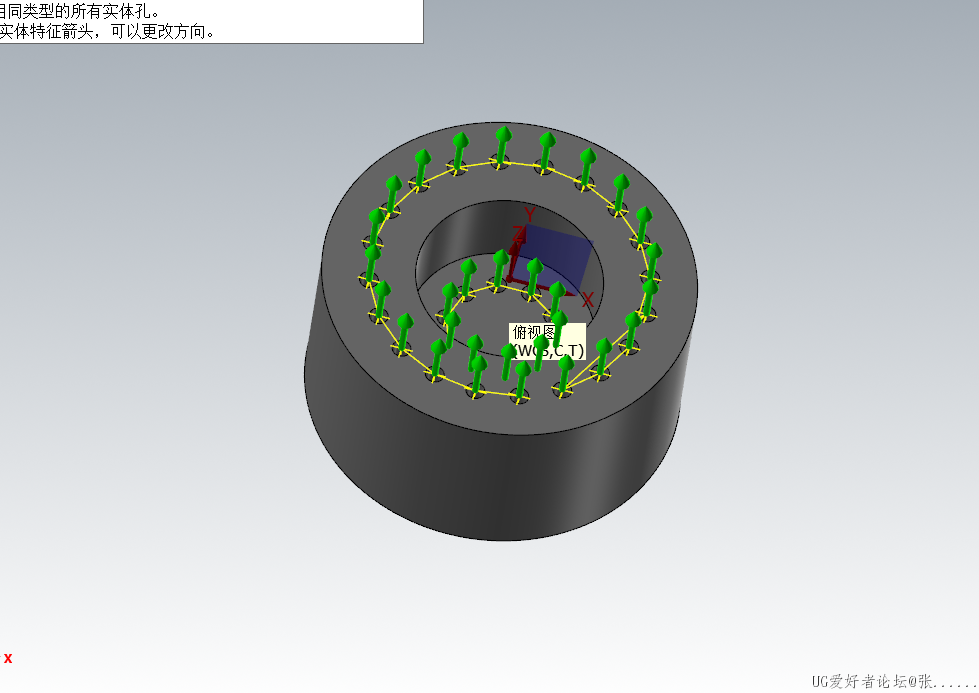The image size is (979, 693).
Task: Select the red X axis label of the WCS
Action: [587, 300]
